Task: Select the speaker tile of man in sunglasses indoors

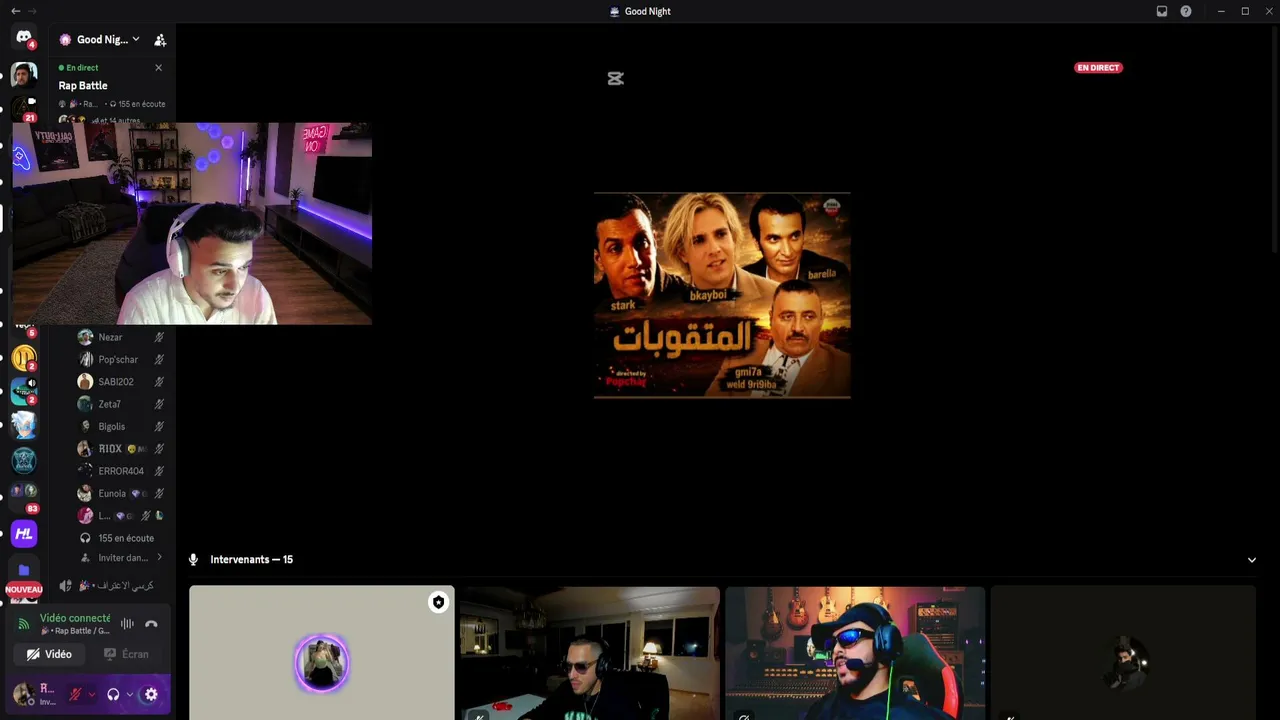Action: pos(590,653)
